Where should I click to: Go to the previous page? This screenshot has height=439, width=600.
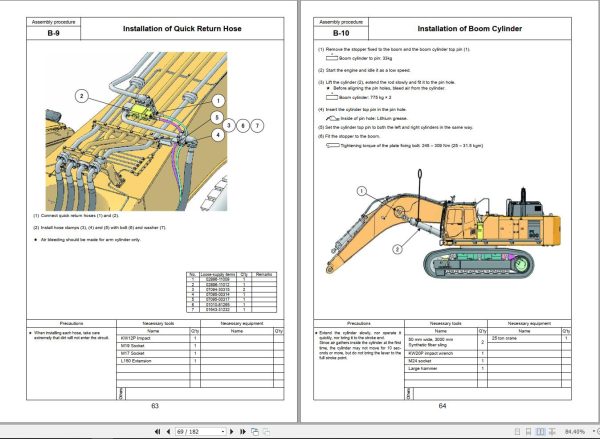click(168, 431)
